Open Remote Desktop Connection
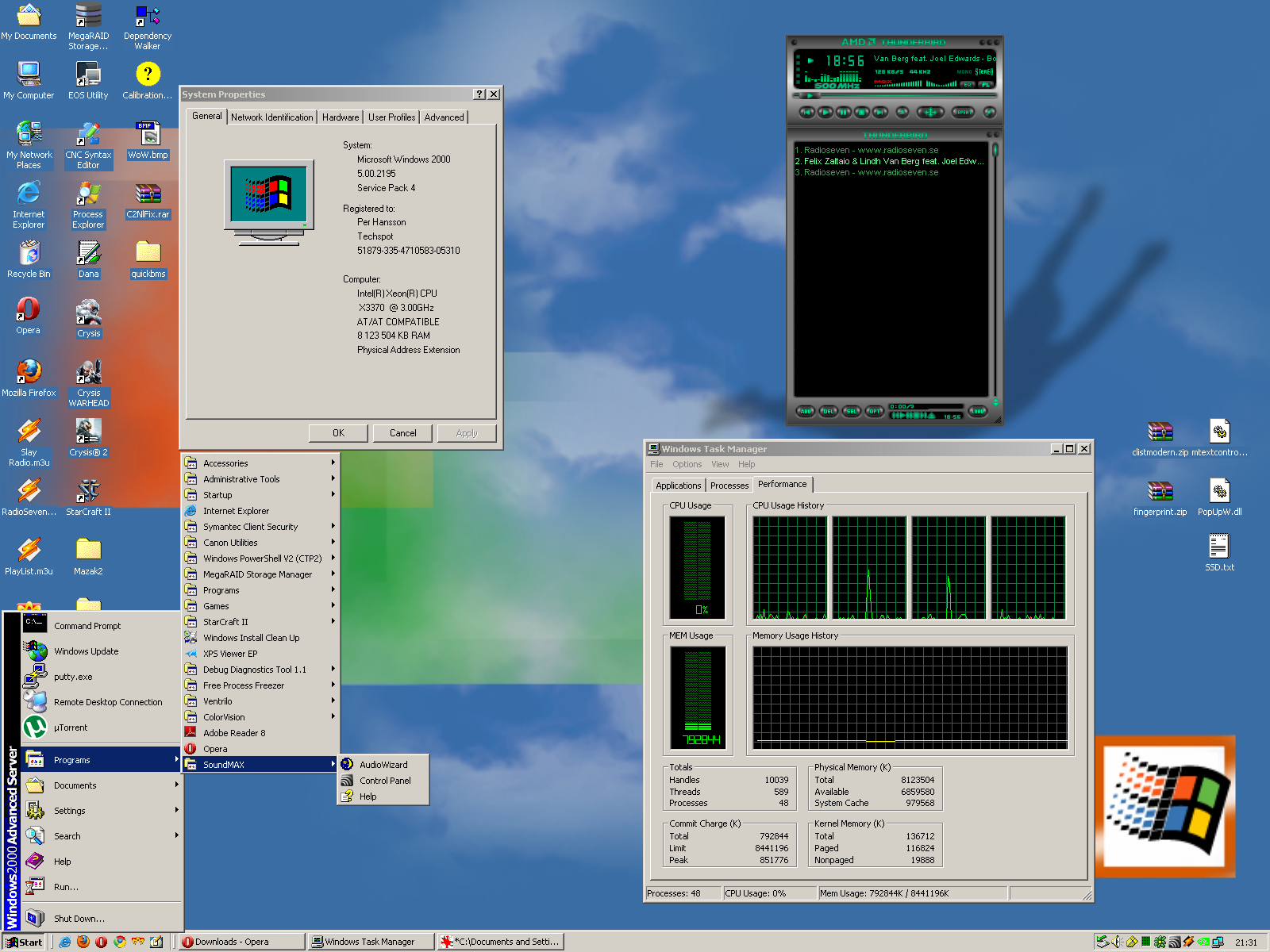The image size is (1270, 952). tap(102, 702)
